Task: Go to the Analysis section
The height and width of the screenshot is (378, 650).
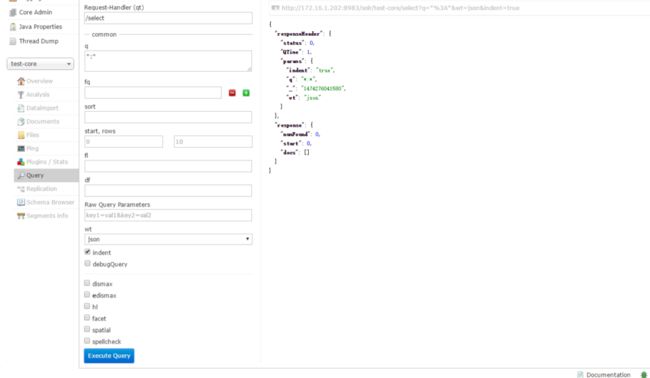Action: (x=38, y=94)
